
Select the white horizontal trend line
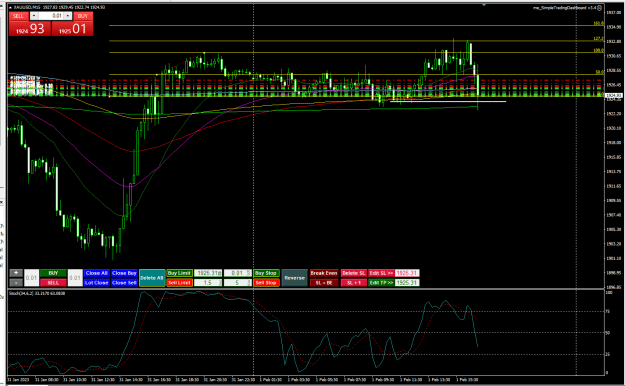point(448,101)
